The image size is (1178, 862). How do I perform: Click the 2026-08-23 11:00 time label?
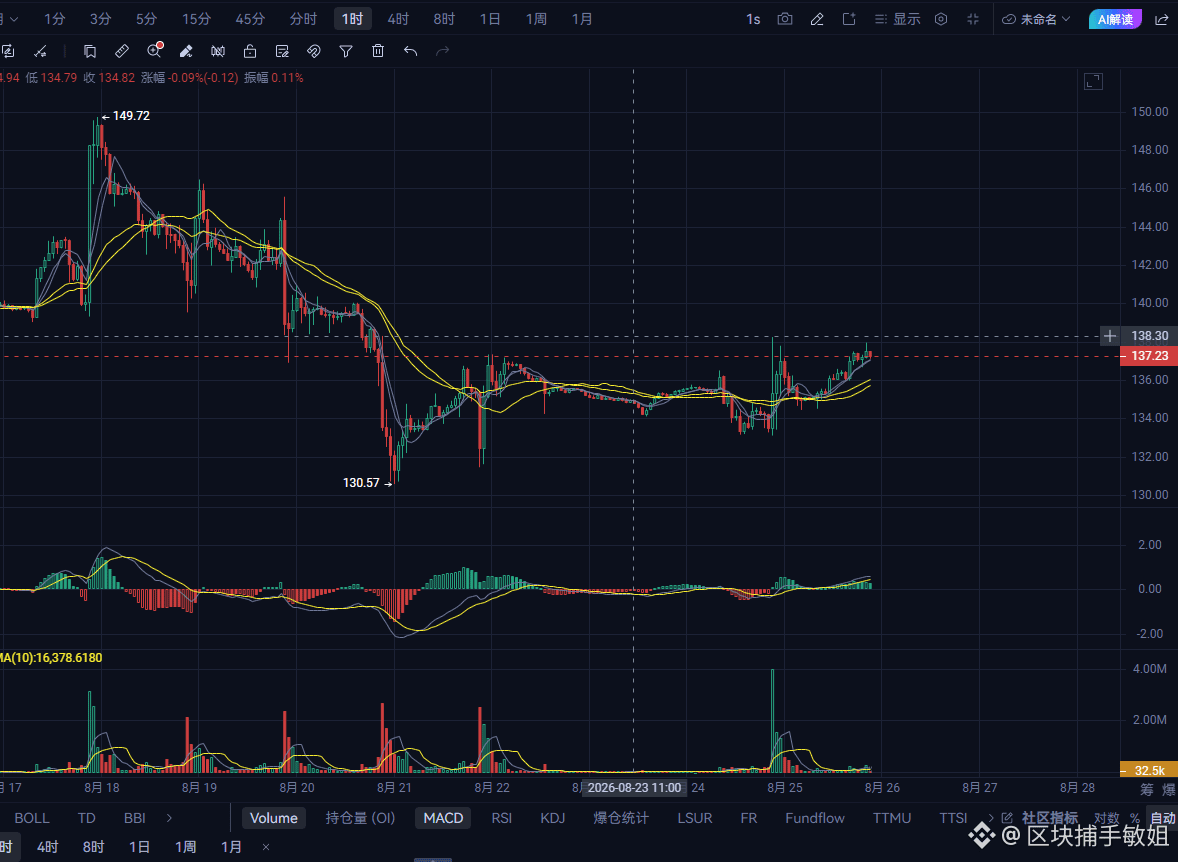[x=634, y=788]
